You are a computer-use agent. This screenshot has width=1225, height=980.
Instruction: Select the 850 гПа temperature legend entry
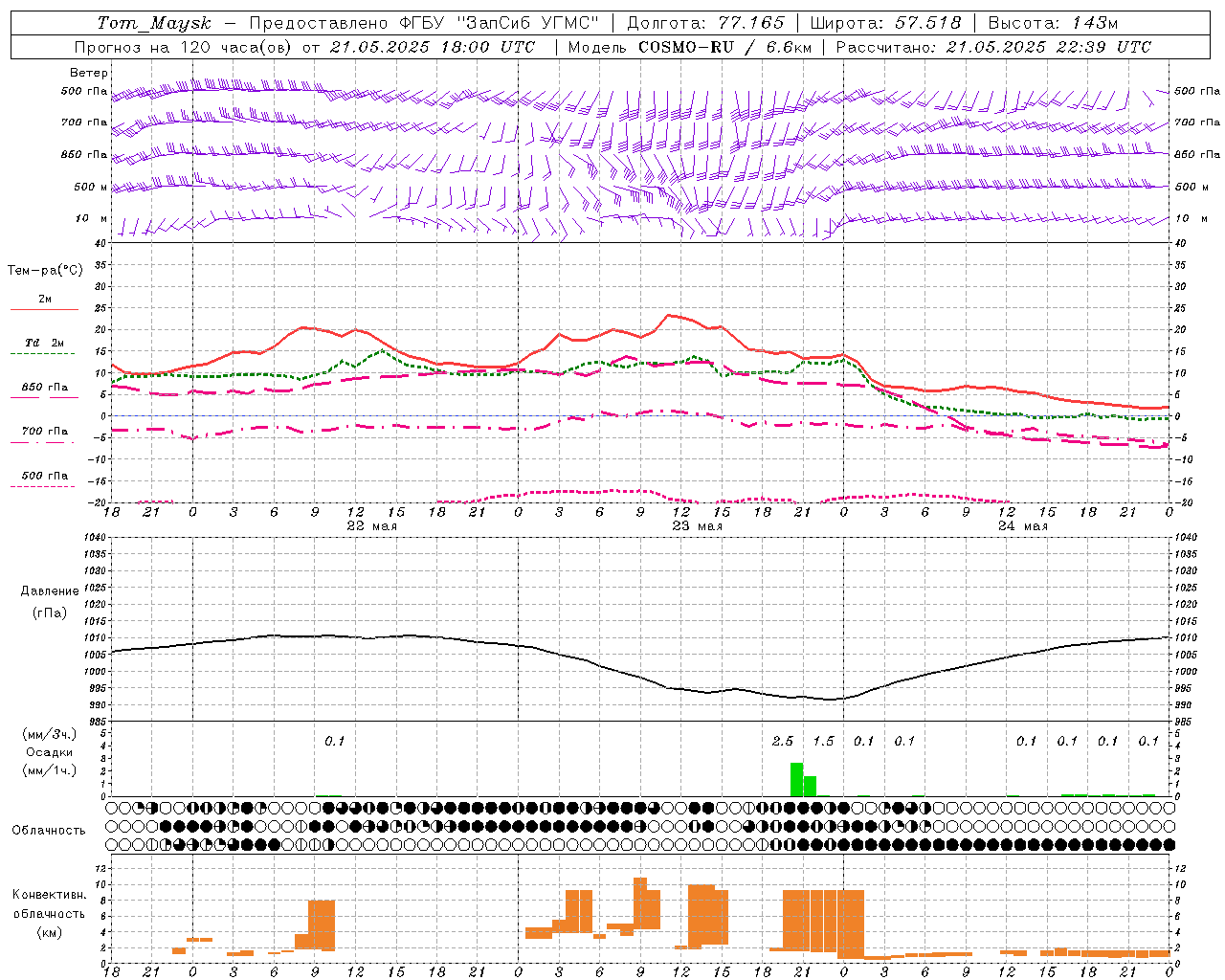(45, 388)
